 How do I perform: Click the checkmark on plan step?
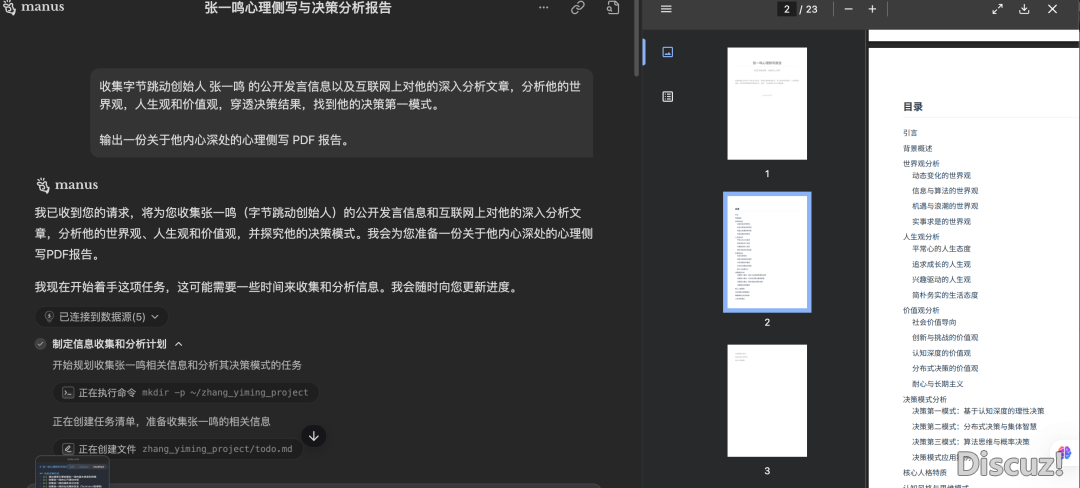pyautogui.click(x=41, y=344)
